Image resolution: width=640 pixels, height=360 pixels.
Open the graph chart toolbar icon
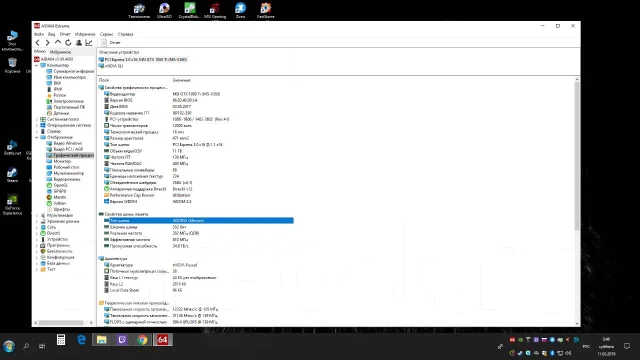click(x=89, y=42)
